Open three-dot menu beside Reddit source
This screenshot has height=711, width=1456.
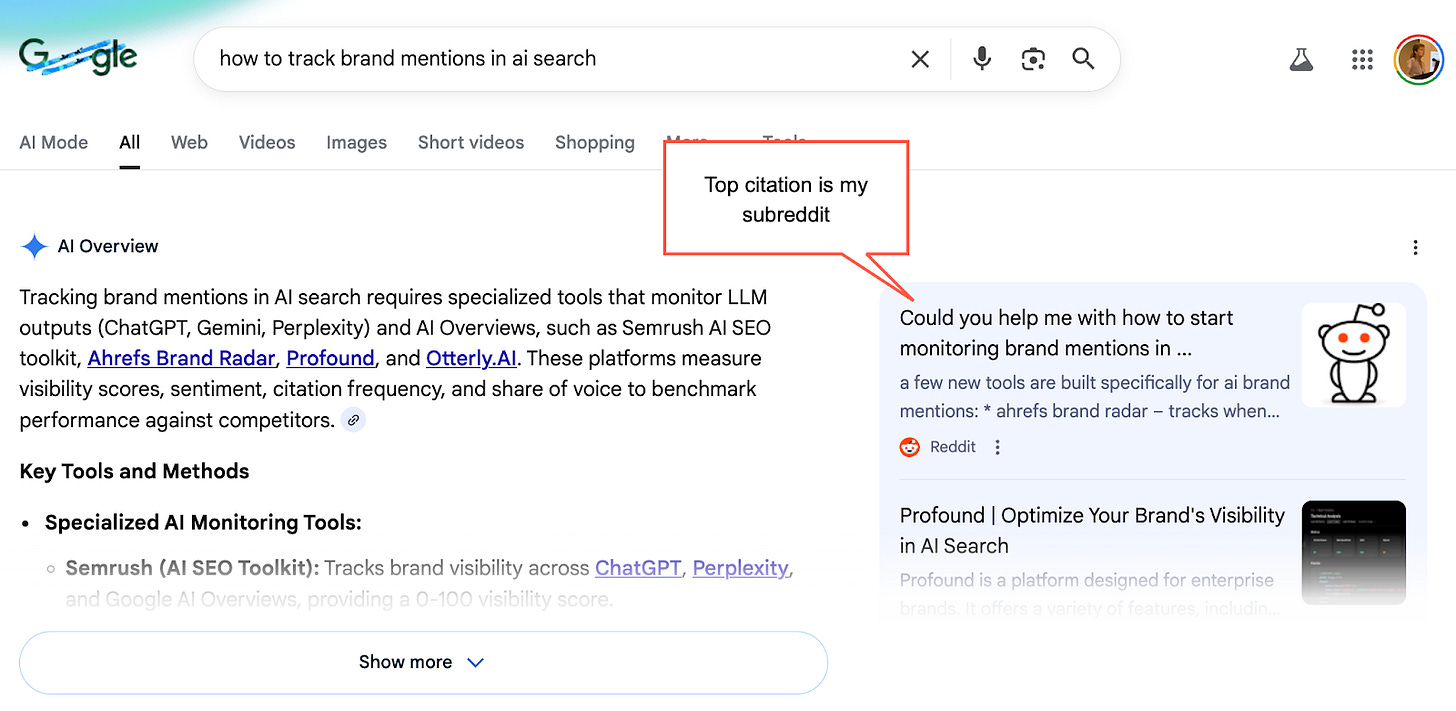[997, 447]
